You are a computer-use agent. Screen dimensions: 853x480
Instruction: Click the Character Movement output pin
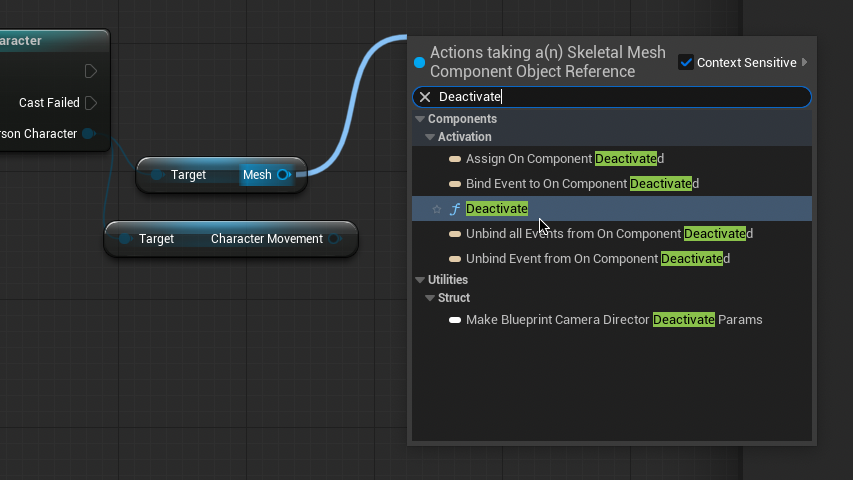335,239
